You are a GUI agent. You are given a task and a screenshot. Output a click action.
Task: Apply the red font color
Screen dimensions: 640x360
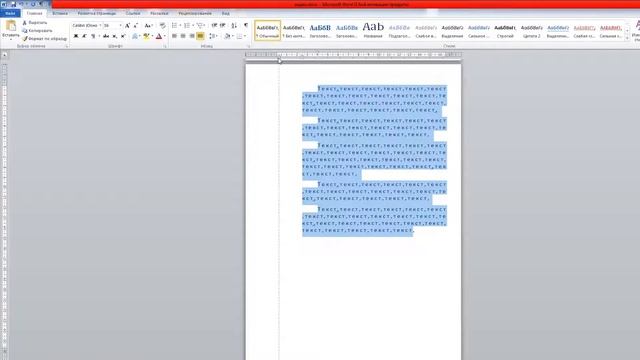point(159,36)
